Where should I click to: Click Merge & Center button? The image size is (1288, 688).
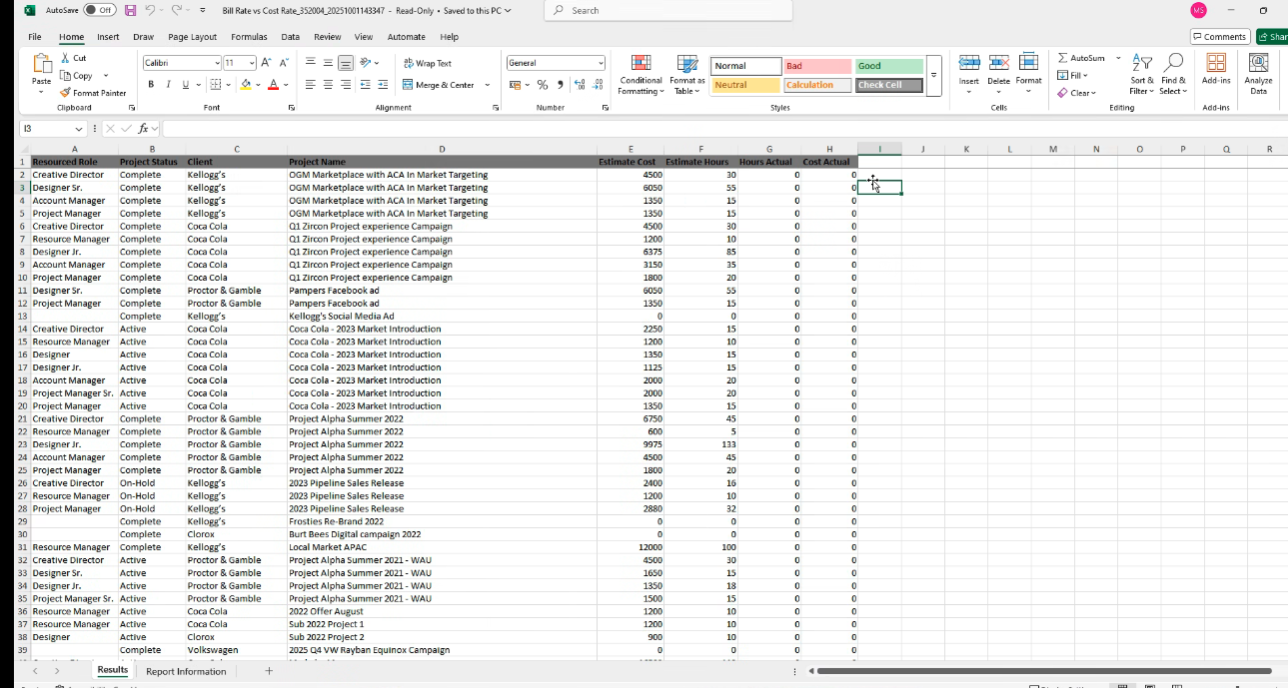point(440,85)
